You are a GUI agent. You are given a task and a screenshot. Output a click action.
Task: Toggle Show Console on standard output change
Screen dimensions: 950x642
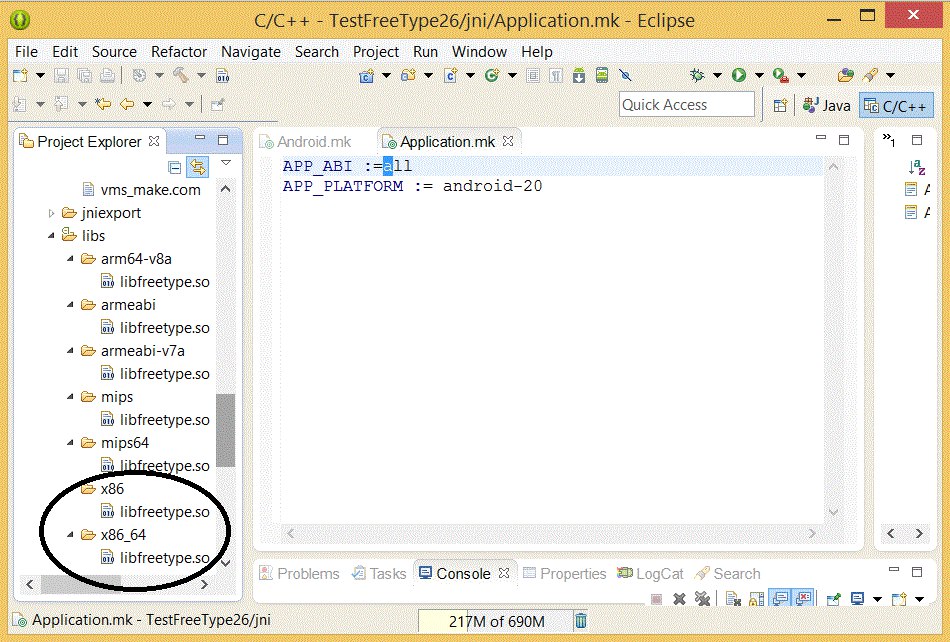[781, 599]
